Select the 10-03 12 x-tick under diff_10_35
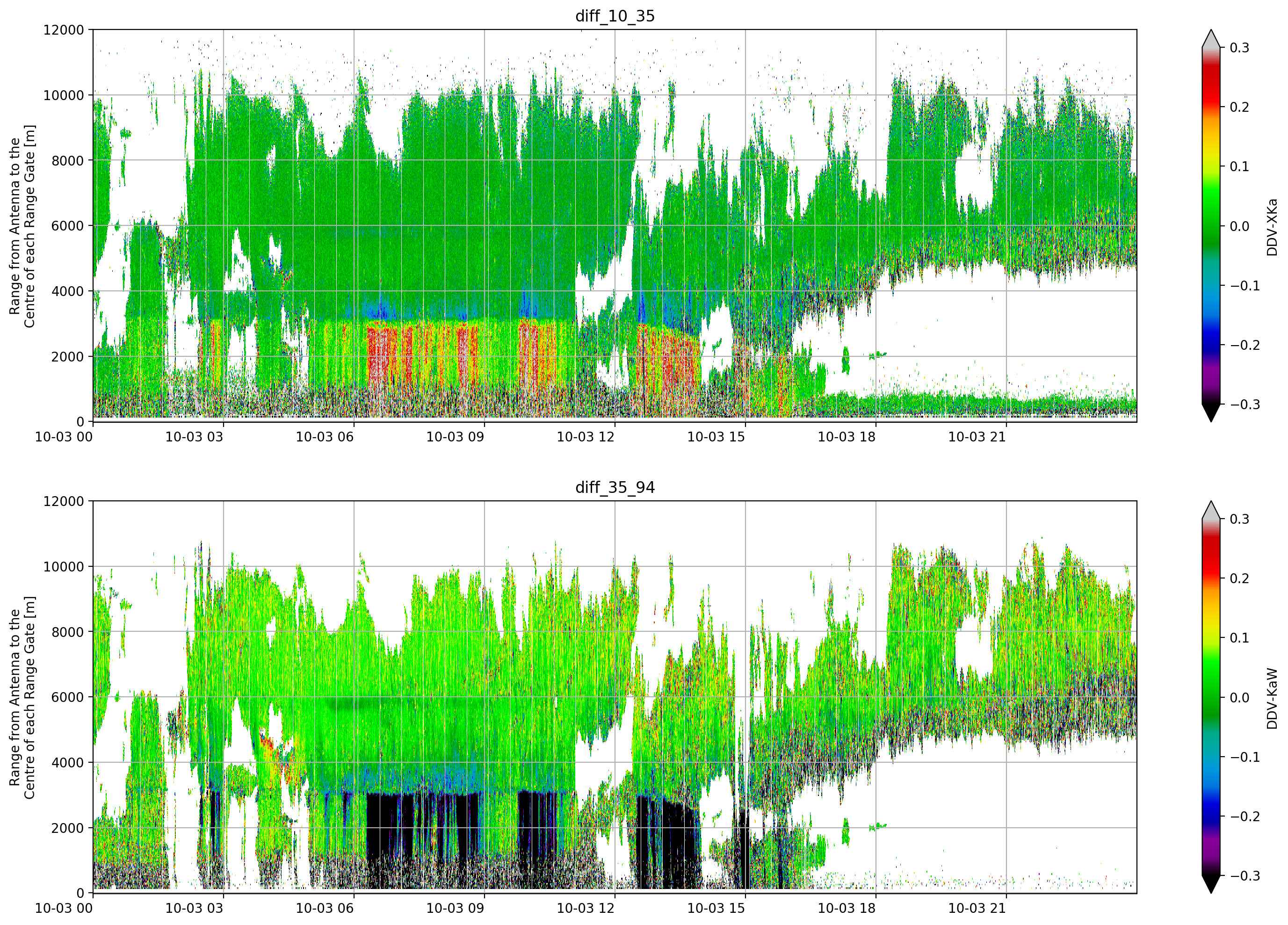The height and width of the screenshot is (925, 1288). 586,437
